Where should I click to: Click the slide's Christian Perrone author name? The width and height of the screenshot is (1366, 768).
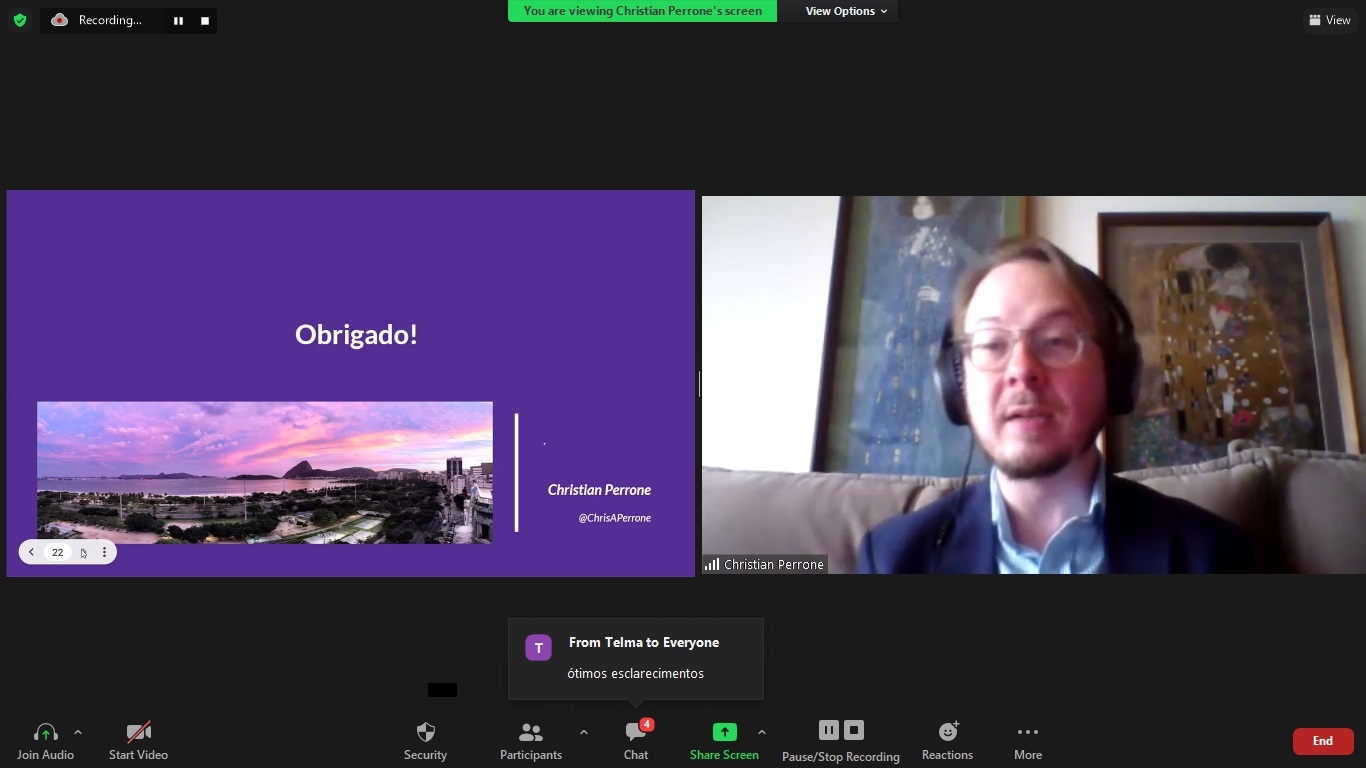click(x=599, y=490)
